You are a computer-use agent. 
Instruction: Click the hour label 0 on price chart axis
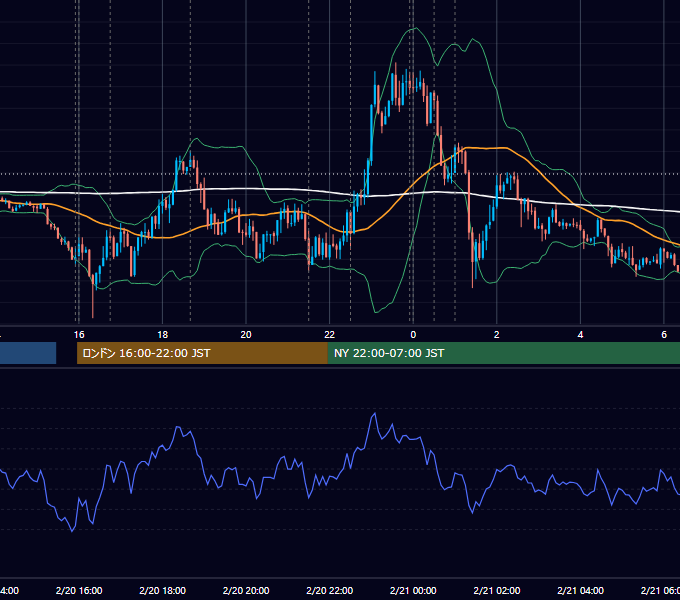413,335
